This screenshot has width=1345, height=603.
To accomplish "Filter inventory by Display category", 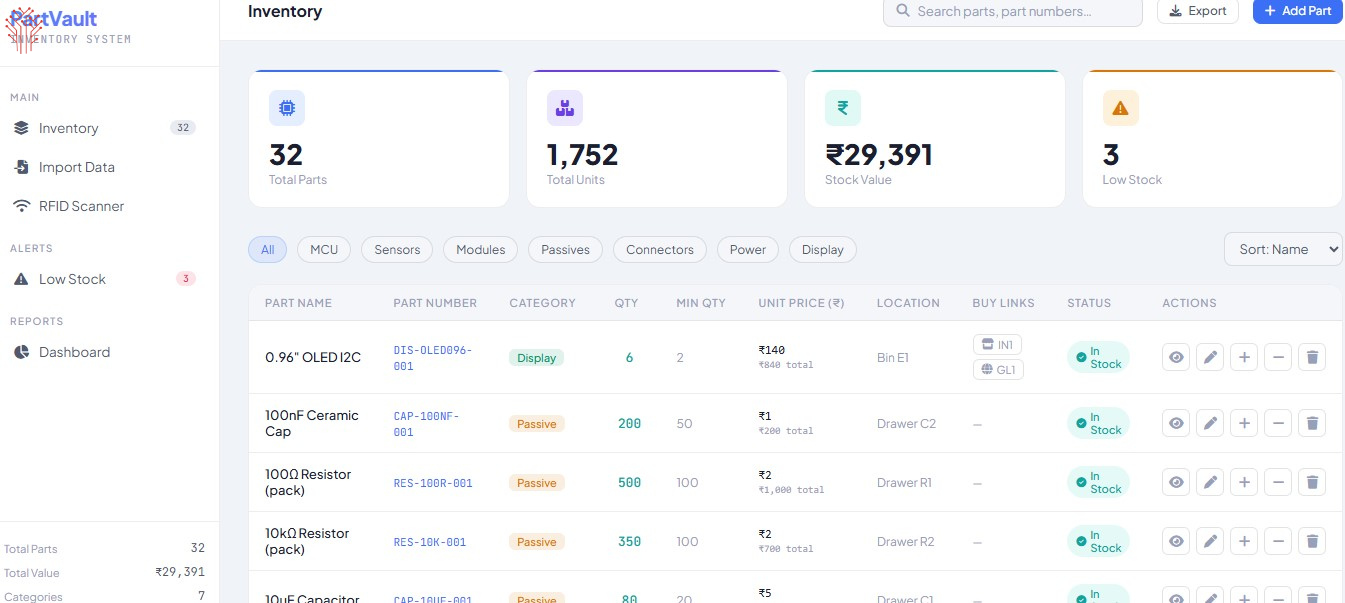I will coord(823,250).
